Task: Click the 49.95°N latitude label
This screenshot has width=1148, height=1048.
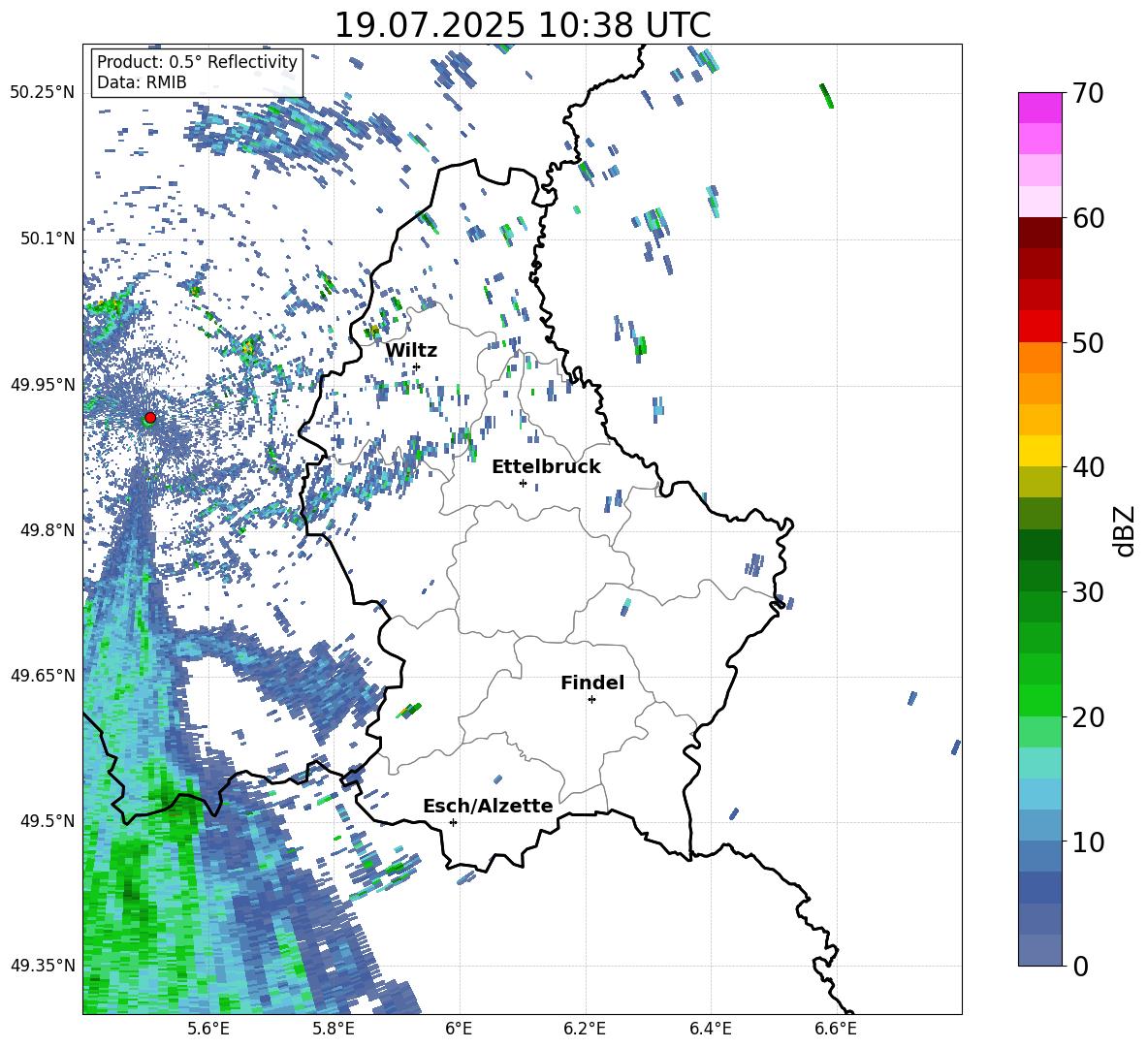Action: [43, 384]
